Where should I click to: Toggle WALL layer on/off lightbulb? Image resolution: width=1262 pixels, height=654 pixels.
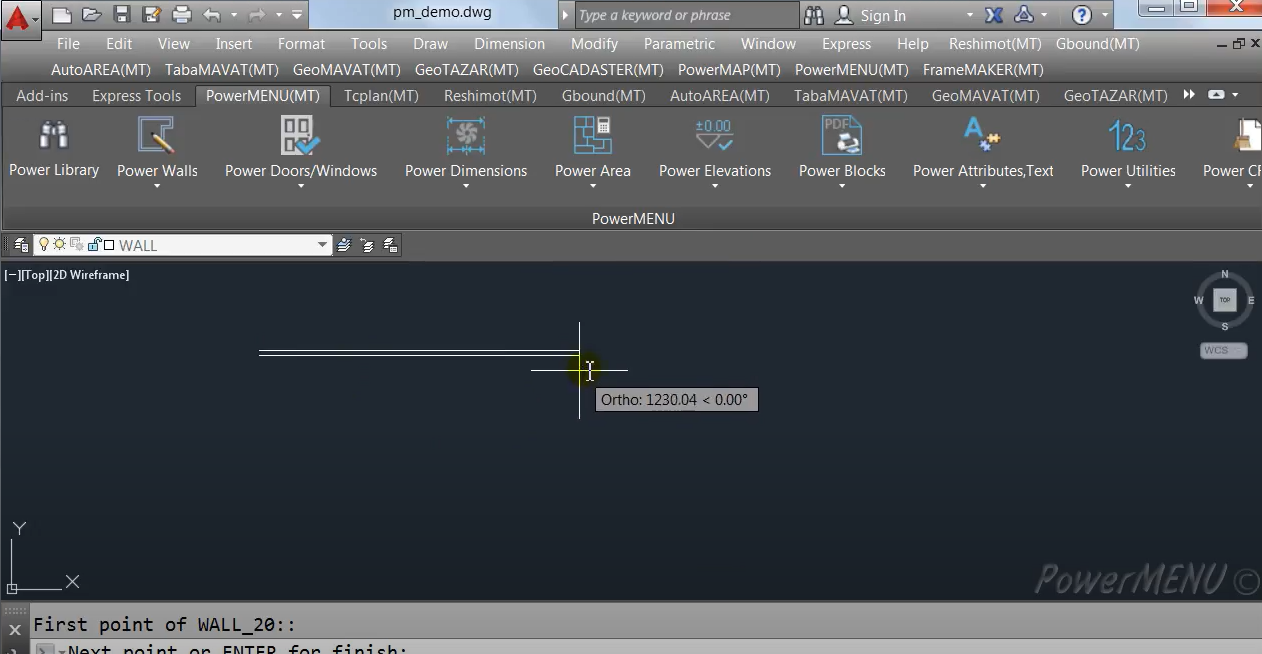(44, 244)
